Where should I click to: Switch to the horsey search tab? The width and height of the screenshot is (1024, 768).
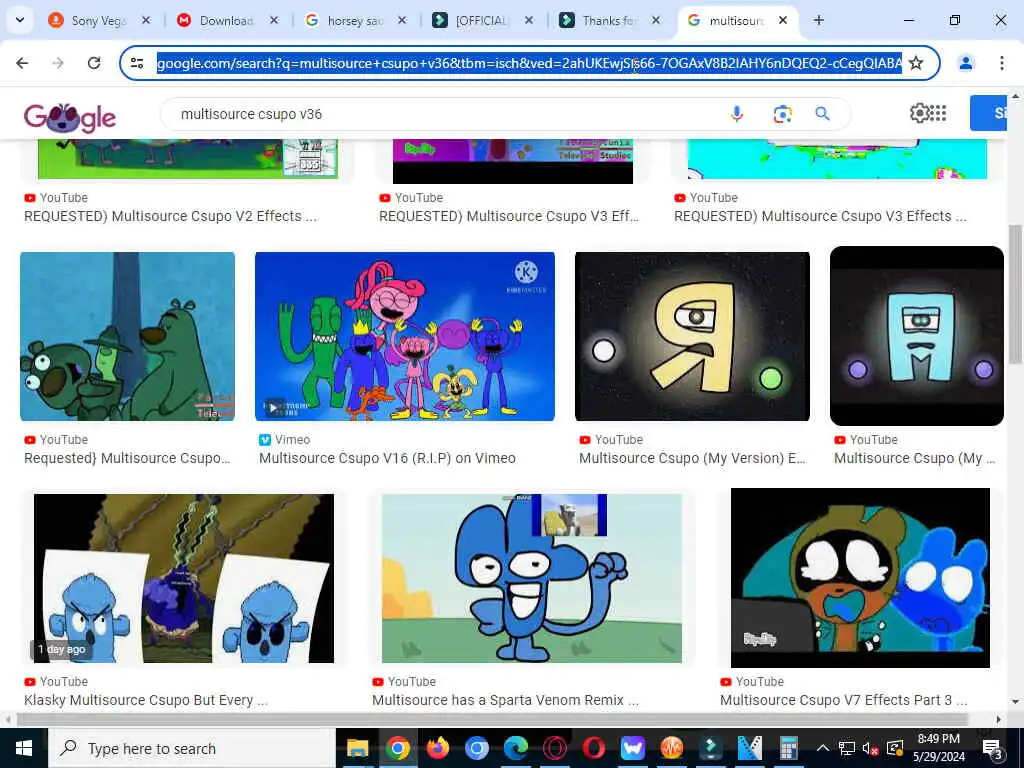click(x=353, y=21)
